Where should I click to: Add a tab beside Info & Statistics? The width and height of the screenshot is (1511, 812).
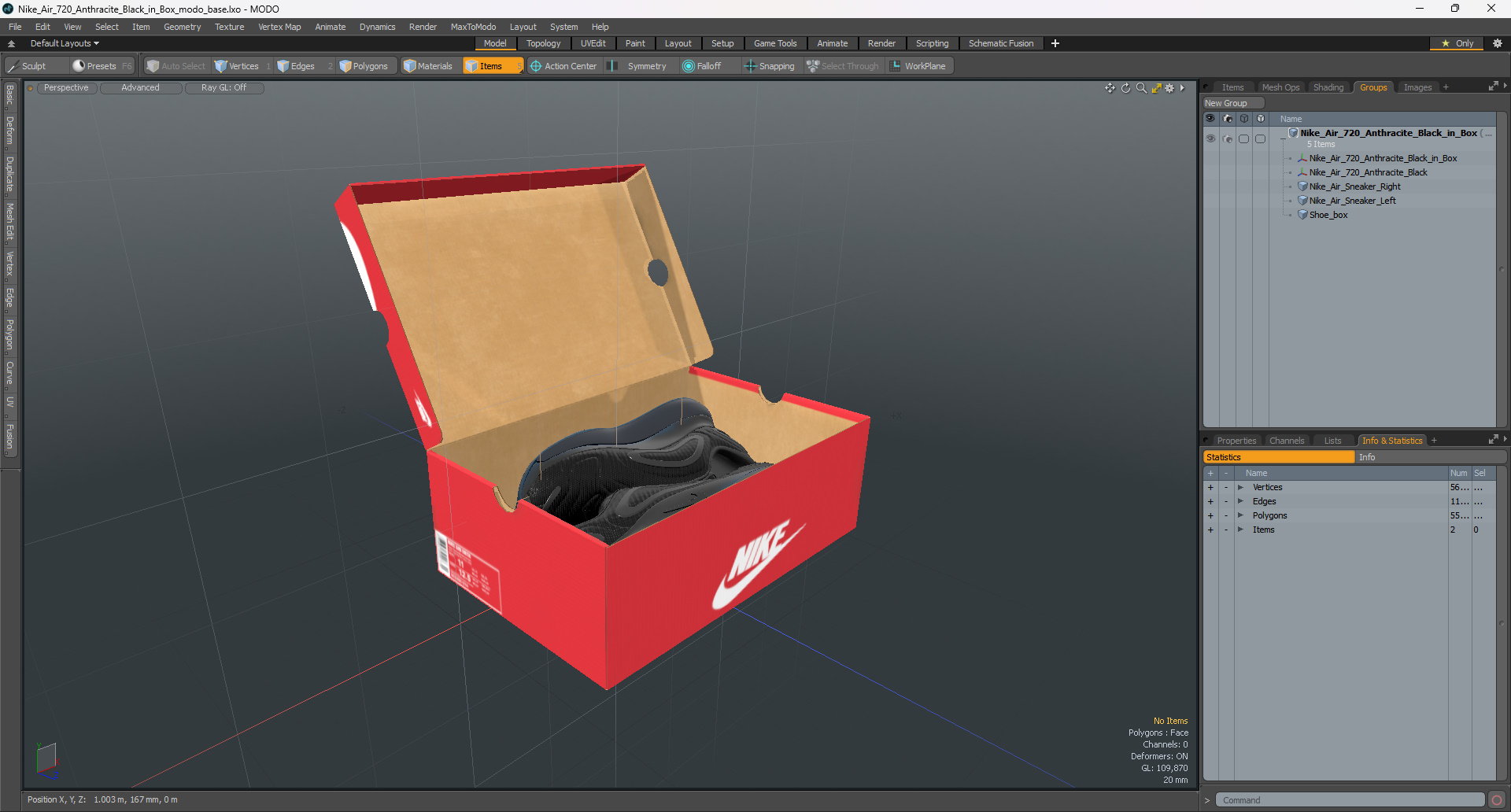(x=1434, y=441)
